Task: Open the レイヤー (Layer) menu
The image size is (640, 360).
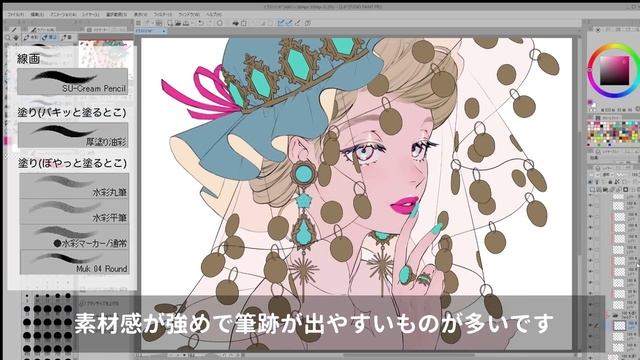Action: pos(91,14)
